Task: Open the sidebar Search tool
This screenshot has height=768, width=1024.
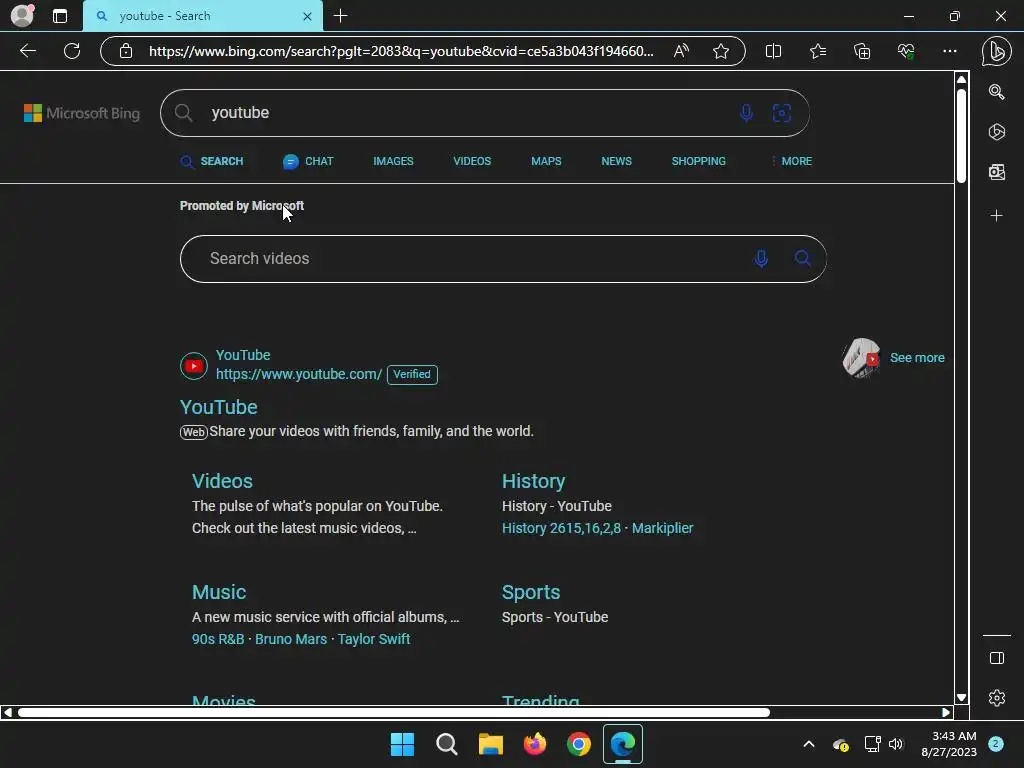Action: coord(997,92)
